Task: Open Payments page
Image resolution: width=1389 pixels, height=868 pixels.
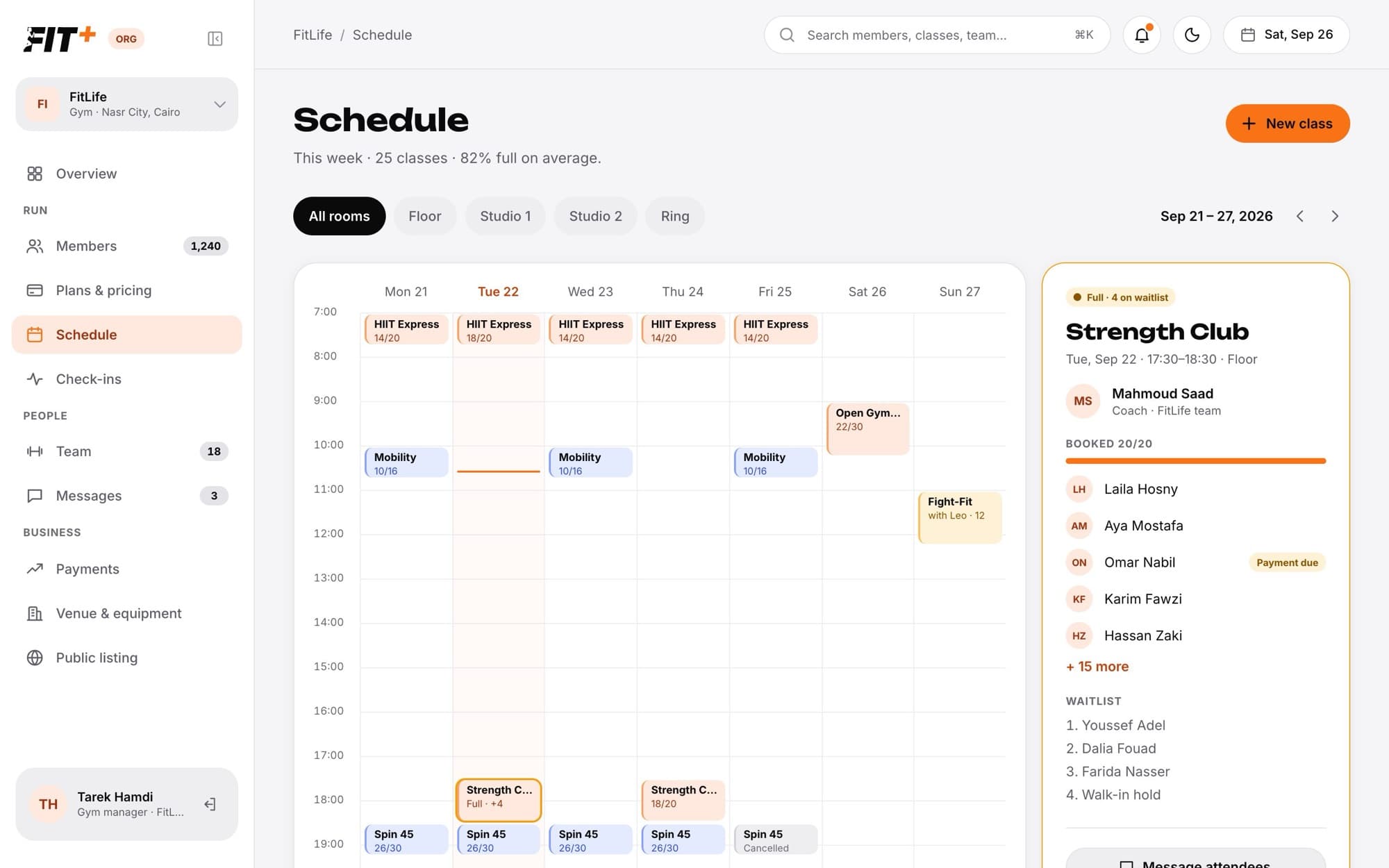Action: (127, 569)
